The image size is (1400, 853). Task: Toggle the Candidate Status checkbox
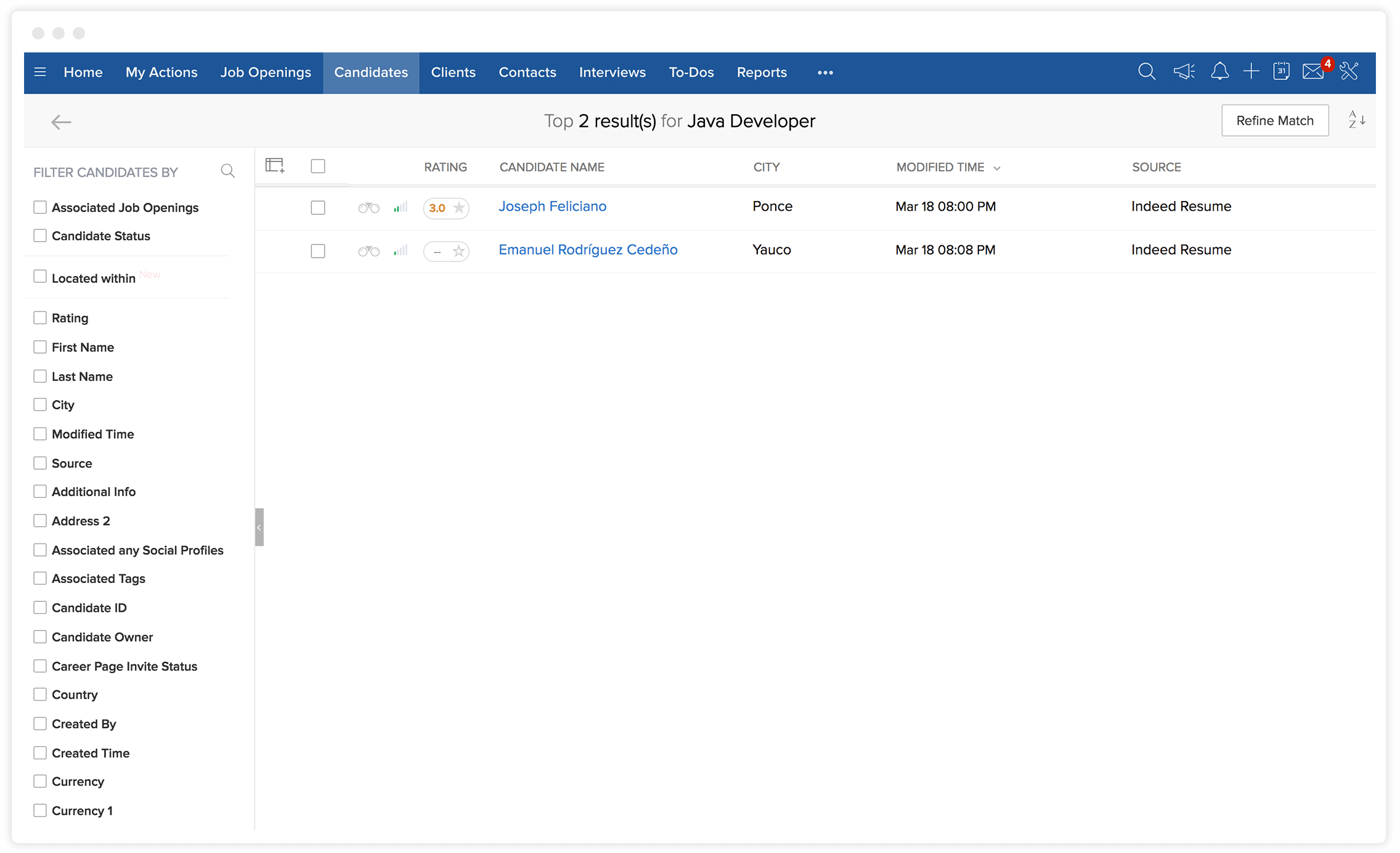click(41, 236)
